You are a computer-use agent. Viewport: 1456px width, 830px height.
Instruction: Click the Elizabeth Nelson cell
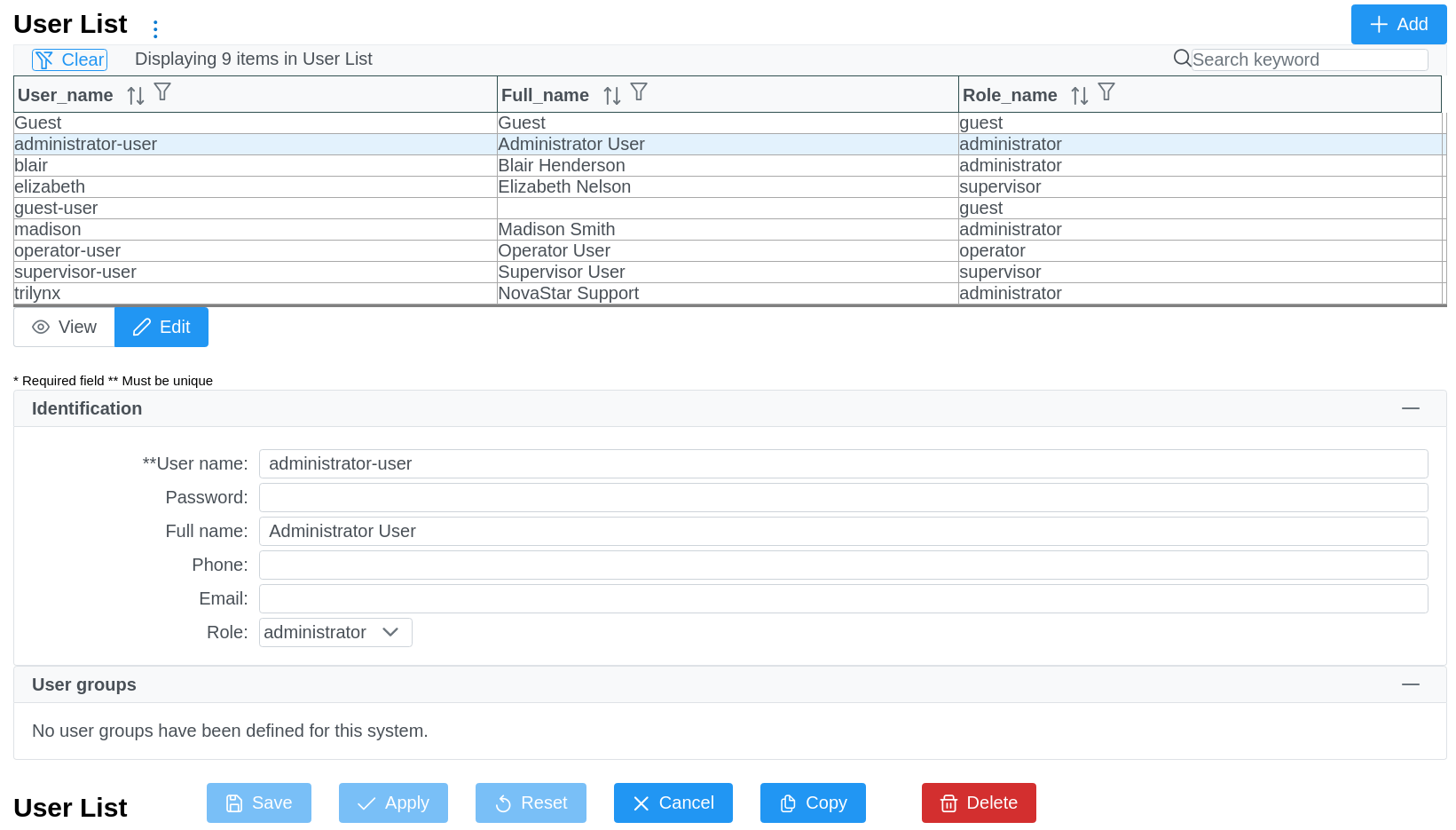click(x=728, y=186)
